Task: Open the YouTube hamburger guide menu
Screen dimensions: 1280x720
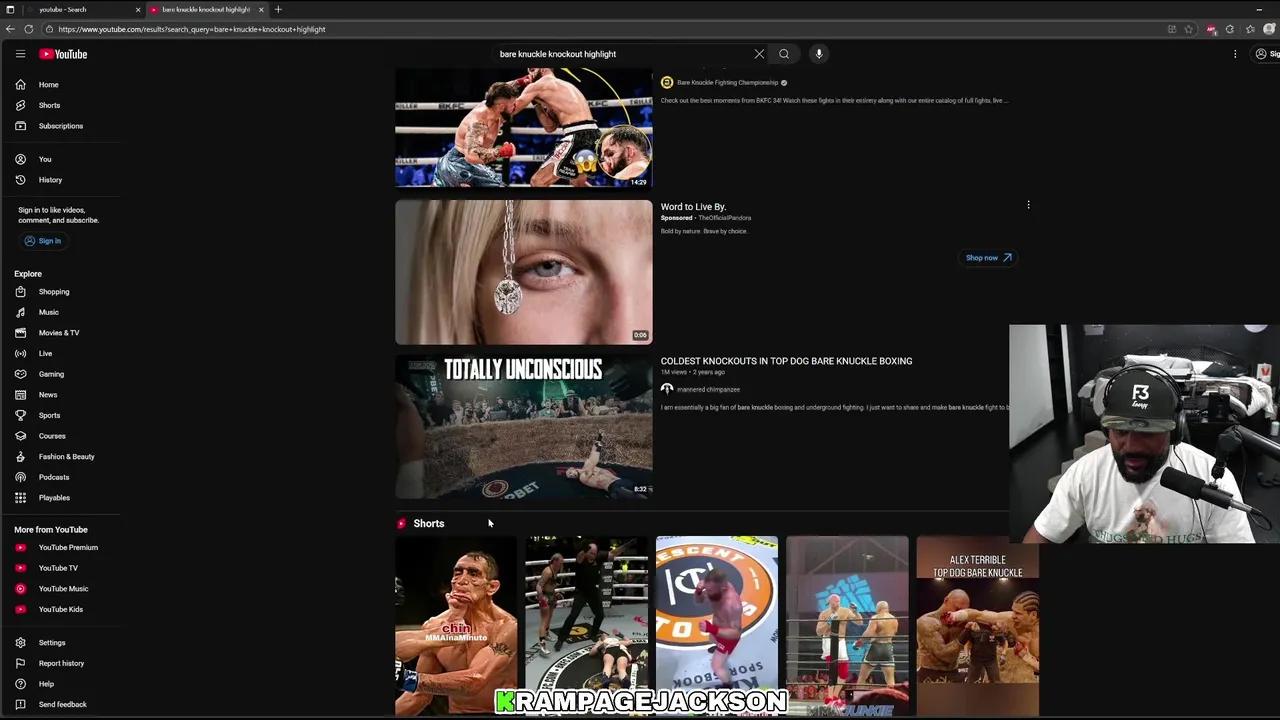Action: (x=20, y=54)
